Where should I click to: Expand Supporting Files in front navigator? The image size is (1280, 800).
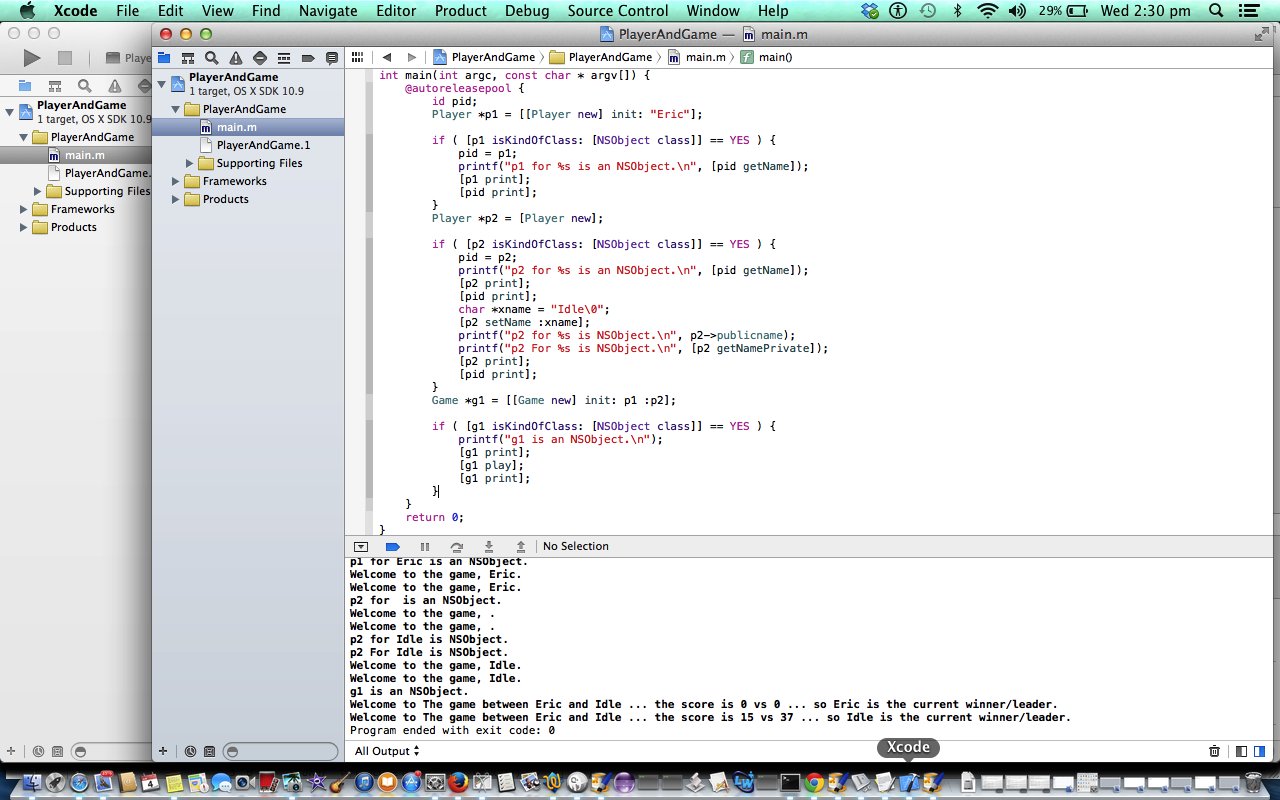[x=190, y=163]
